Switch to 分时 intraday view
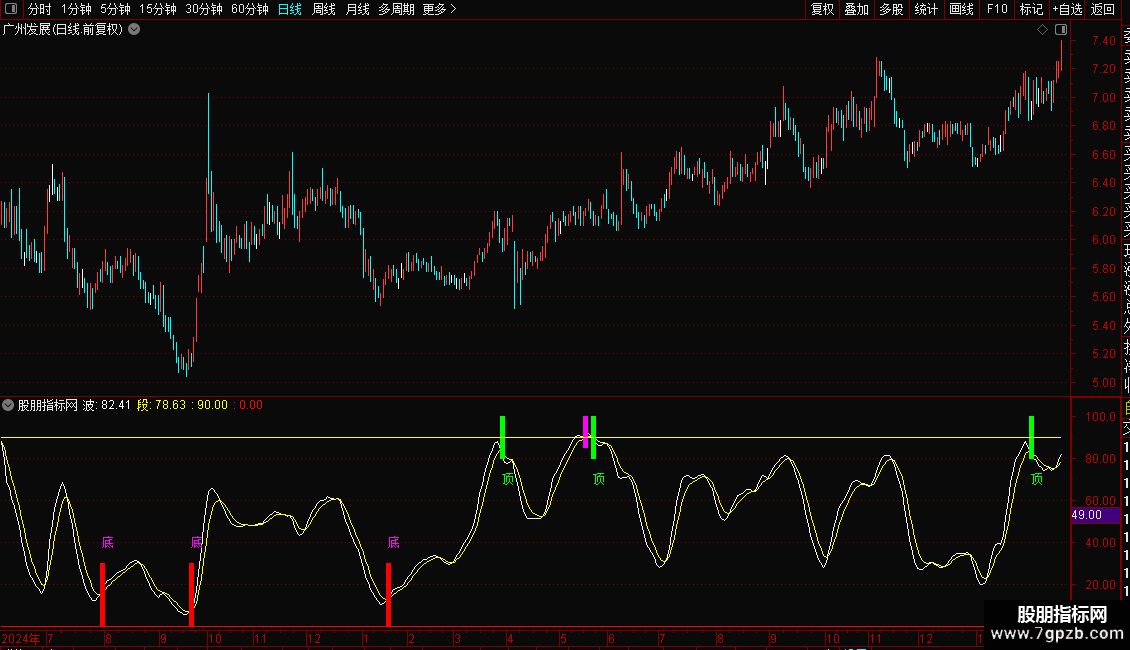This screenshot has height=650, width=1130. click(x=40, y=9)
